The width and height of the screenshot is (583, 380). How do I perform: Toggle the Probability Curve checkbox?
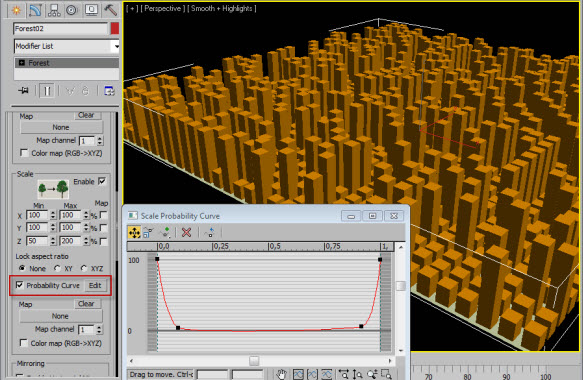pyautogui.click(x=19, y=285)
